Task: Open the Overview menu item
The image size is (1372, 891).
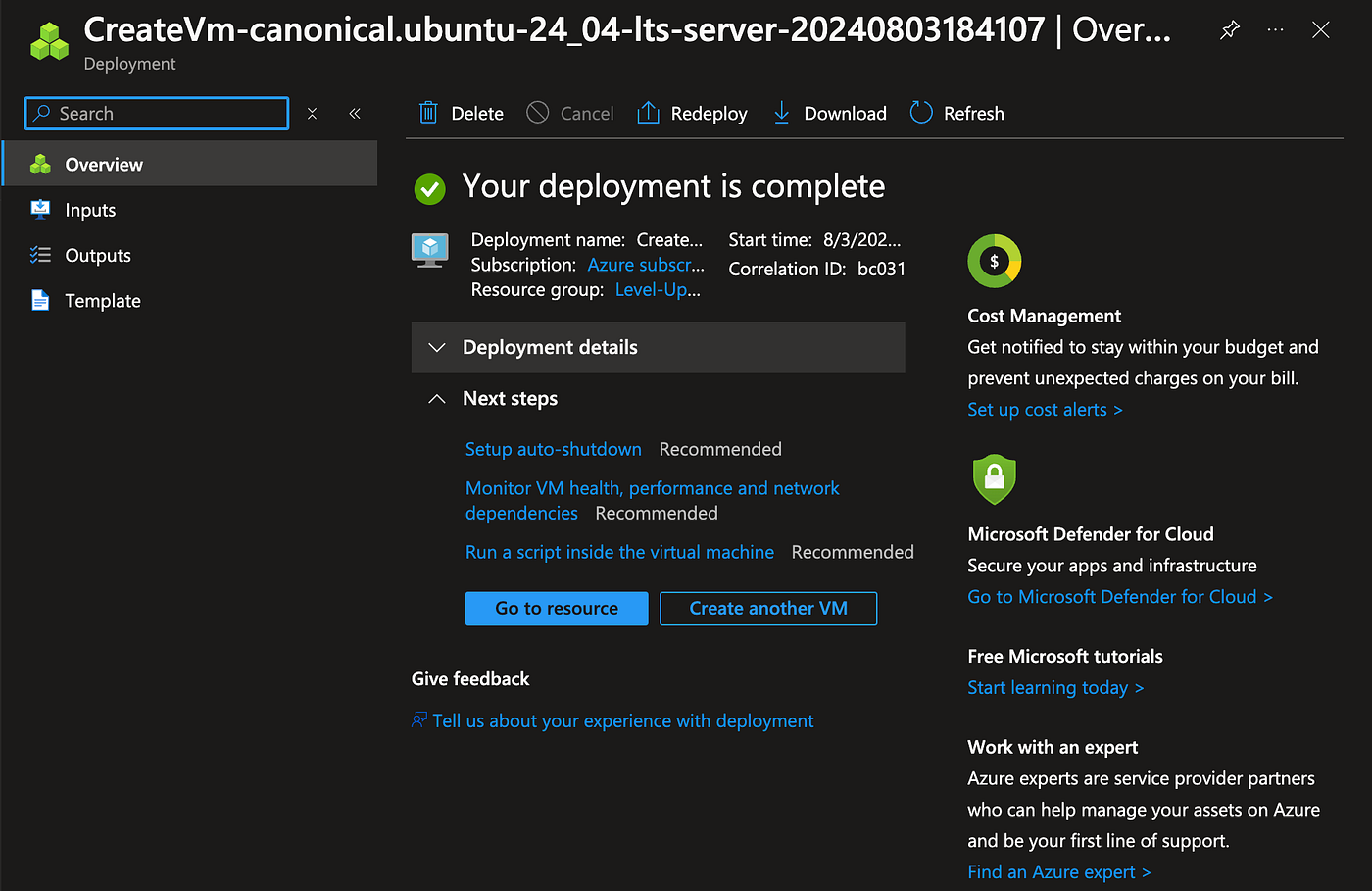Action: coord(190,165)
